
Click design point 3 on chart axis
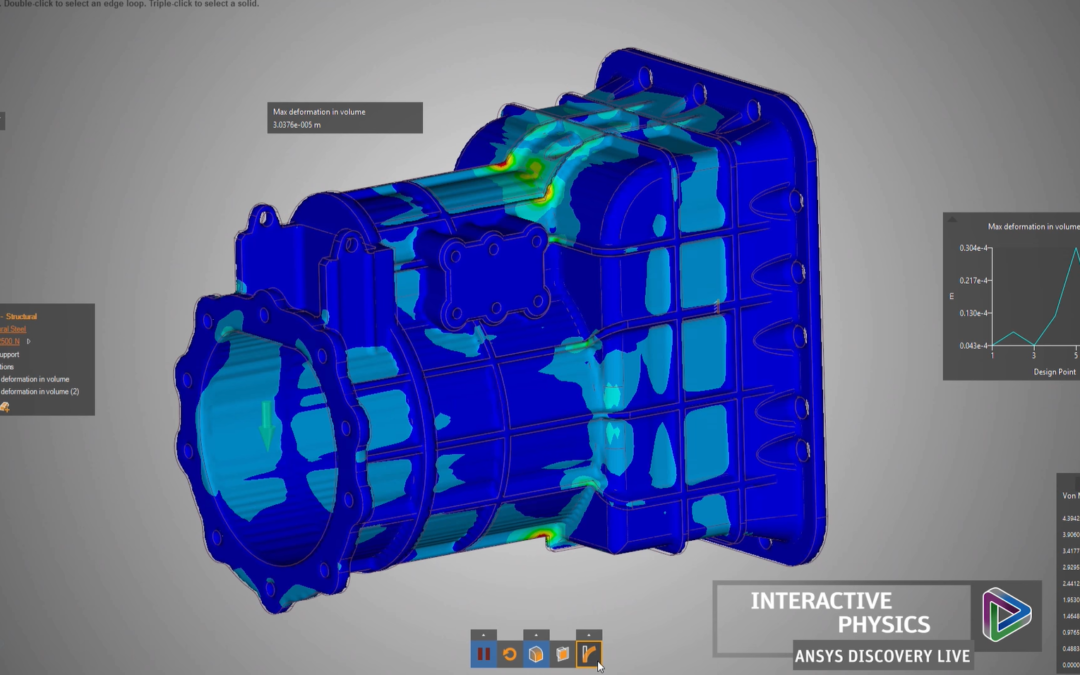pyautogui.click(x=1034, y=355)
